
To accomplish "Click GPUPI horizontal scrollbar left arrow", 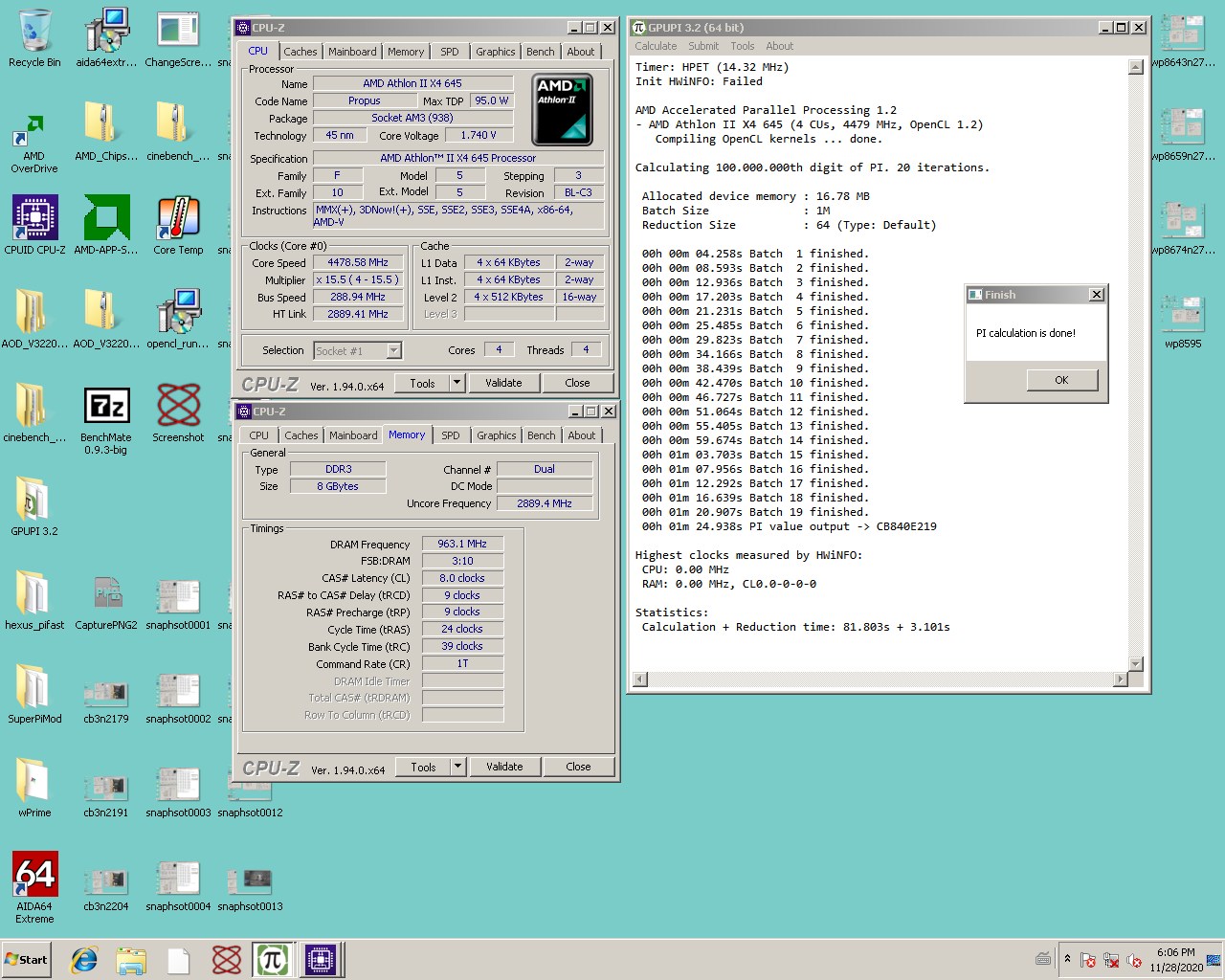I will click(x=640, y=679).
